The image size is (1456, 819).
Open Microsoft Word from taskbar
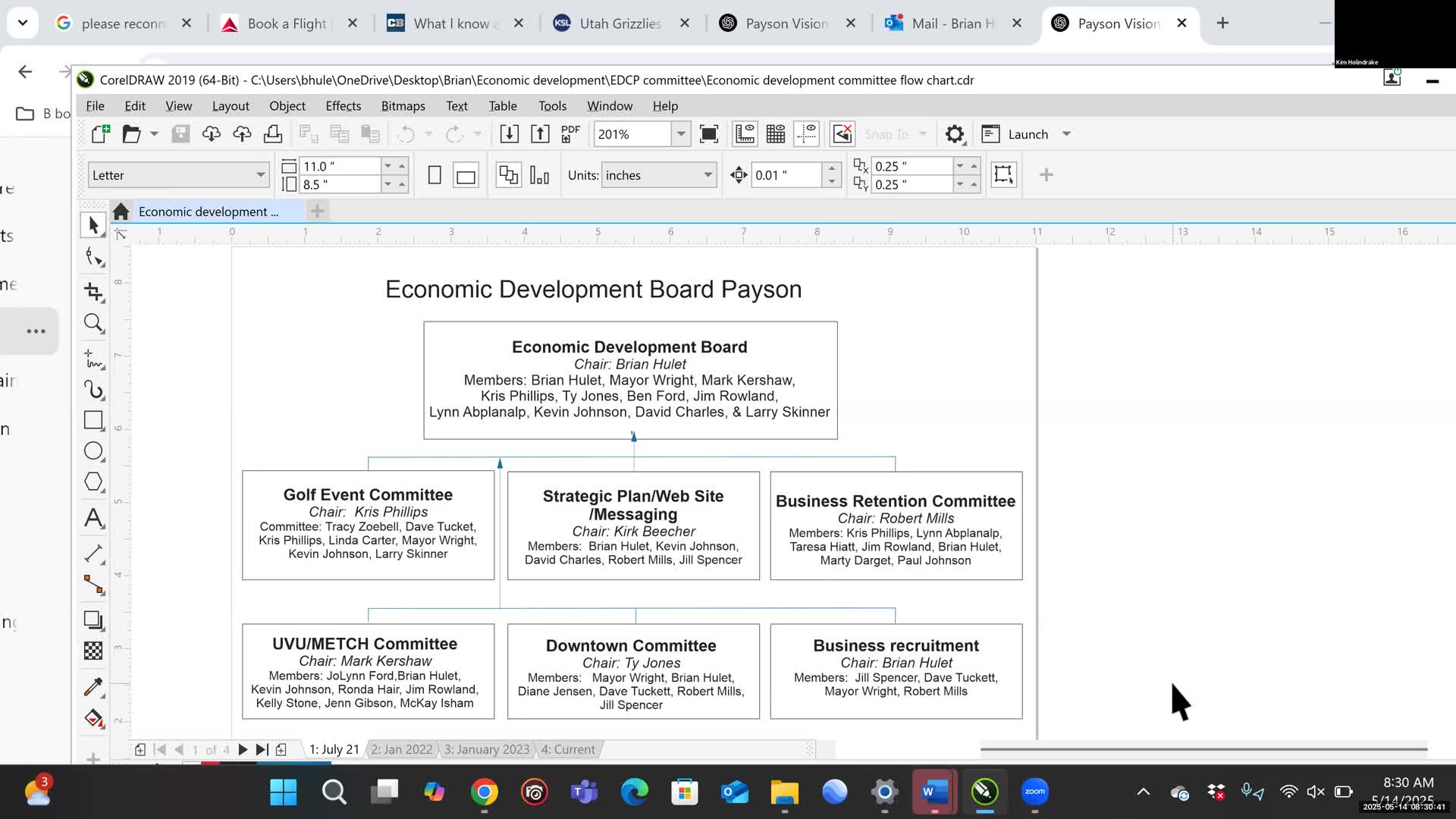click(934, 792)
